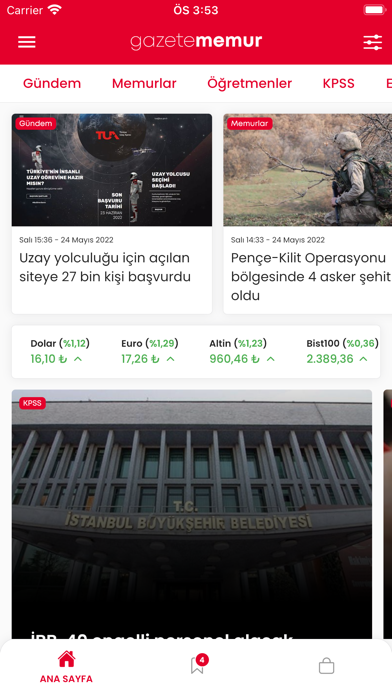Screen dimensions: 392x696
Task: Tap the ÖS 3:53 clock
Action: [x=196, y=10]
